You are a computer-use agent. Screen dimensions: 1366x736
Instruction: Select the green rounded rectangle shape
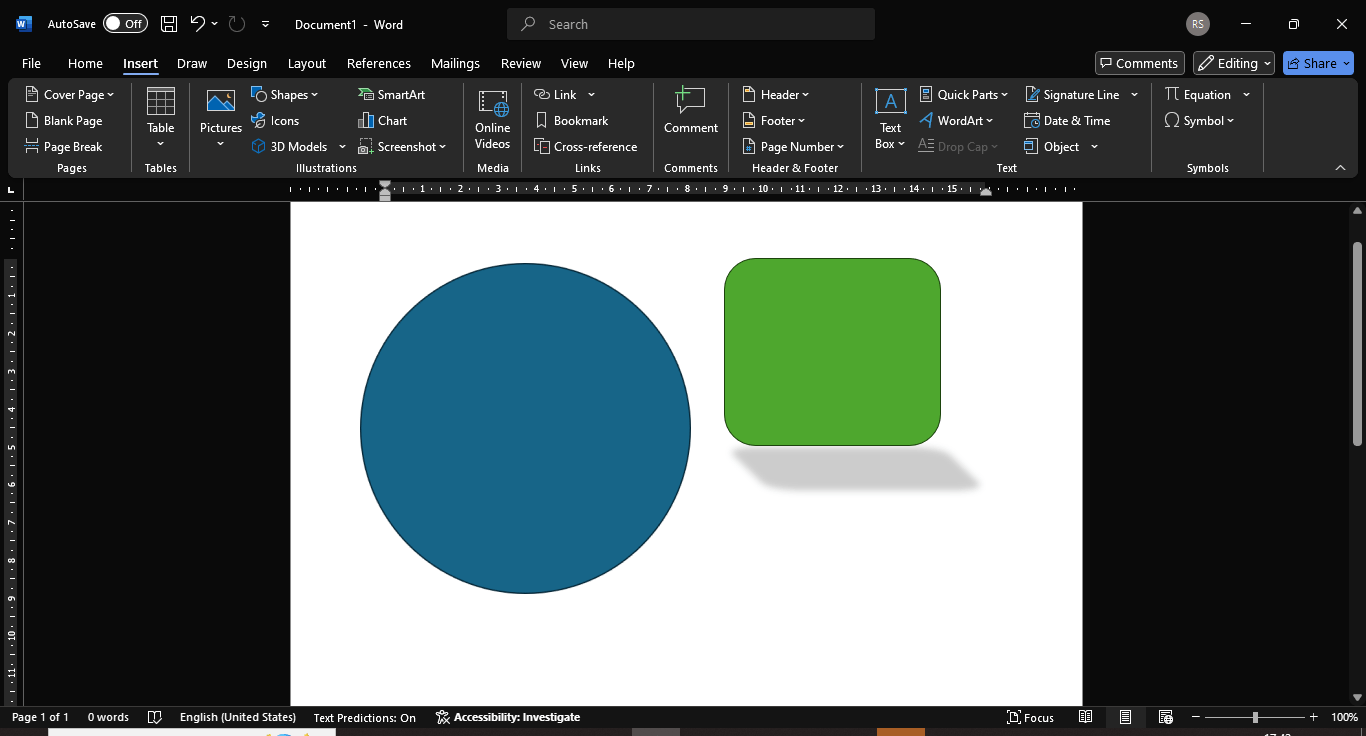[x=832, y=352]
